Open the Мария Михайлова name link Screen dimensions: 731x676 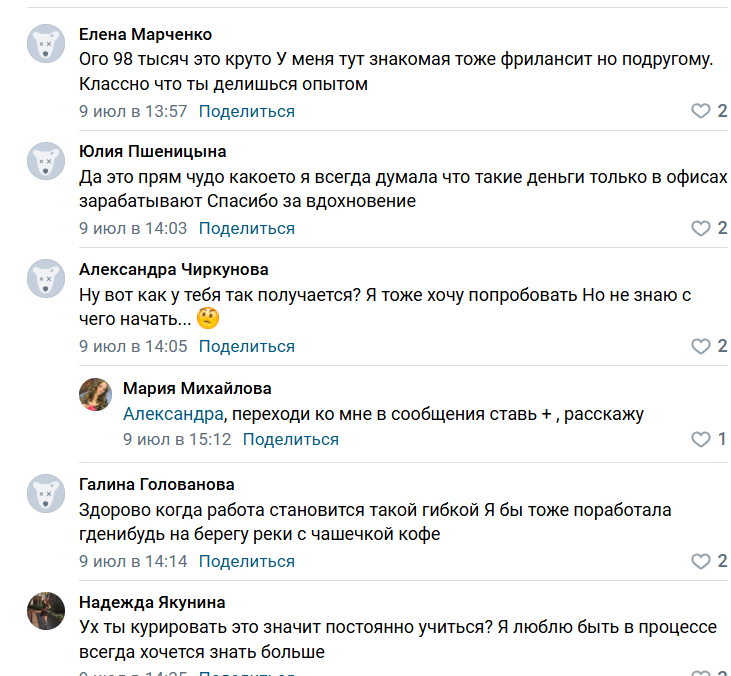point(197,388)
